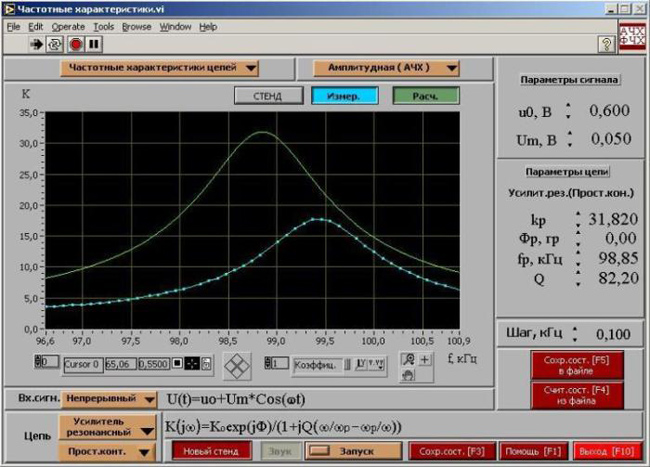Click the cursor X value 65,06 field
Screen dimensions: 650x467
click(x=120, y=364)
